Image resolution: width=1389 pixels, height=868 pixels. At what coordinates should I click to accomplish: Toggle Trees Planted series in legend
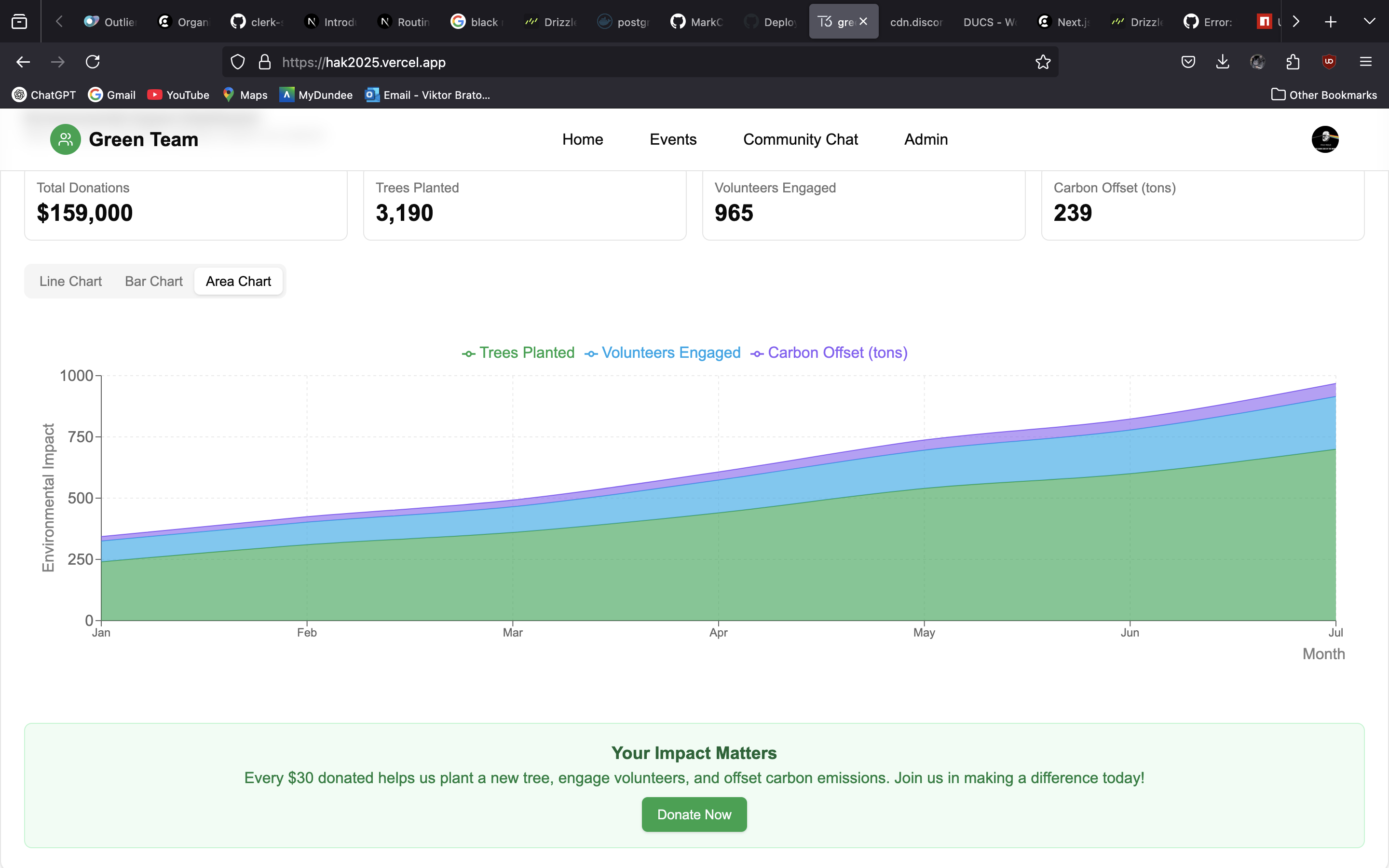(518, 353)
